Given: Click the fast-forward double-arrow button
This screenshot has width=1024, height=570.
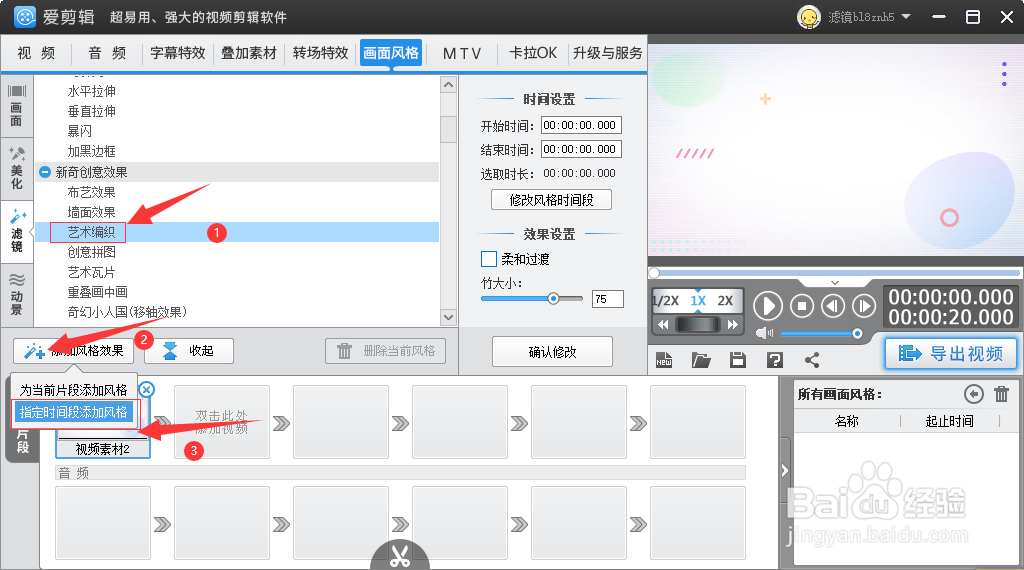Looking at the screenshot, I should point(732,325).
